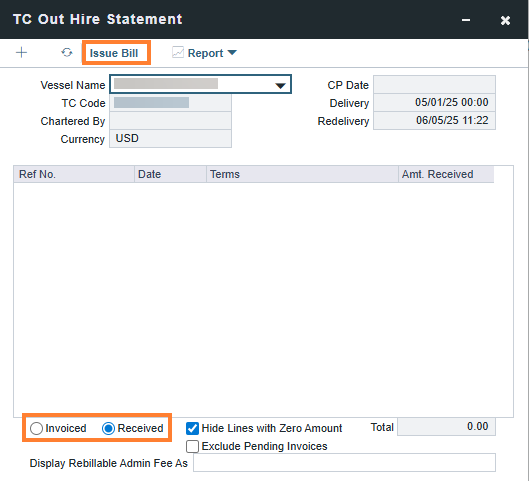
Task: Click the CP Date field
Action: pos(434,84)
